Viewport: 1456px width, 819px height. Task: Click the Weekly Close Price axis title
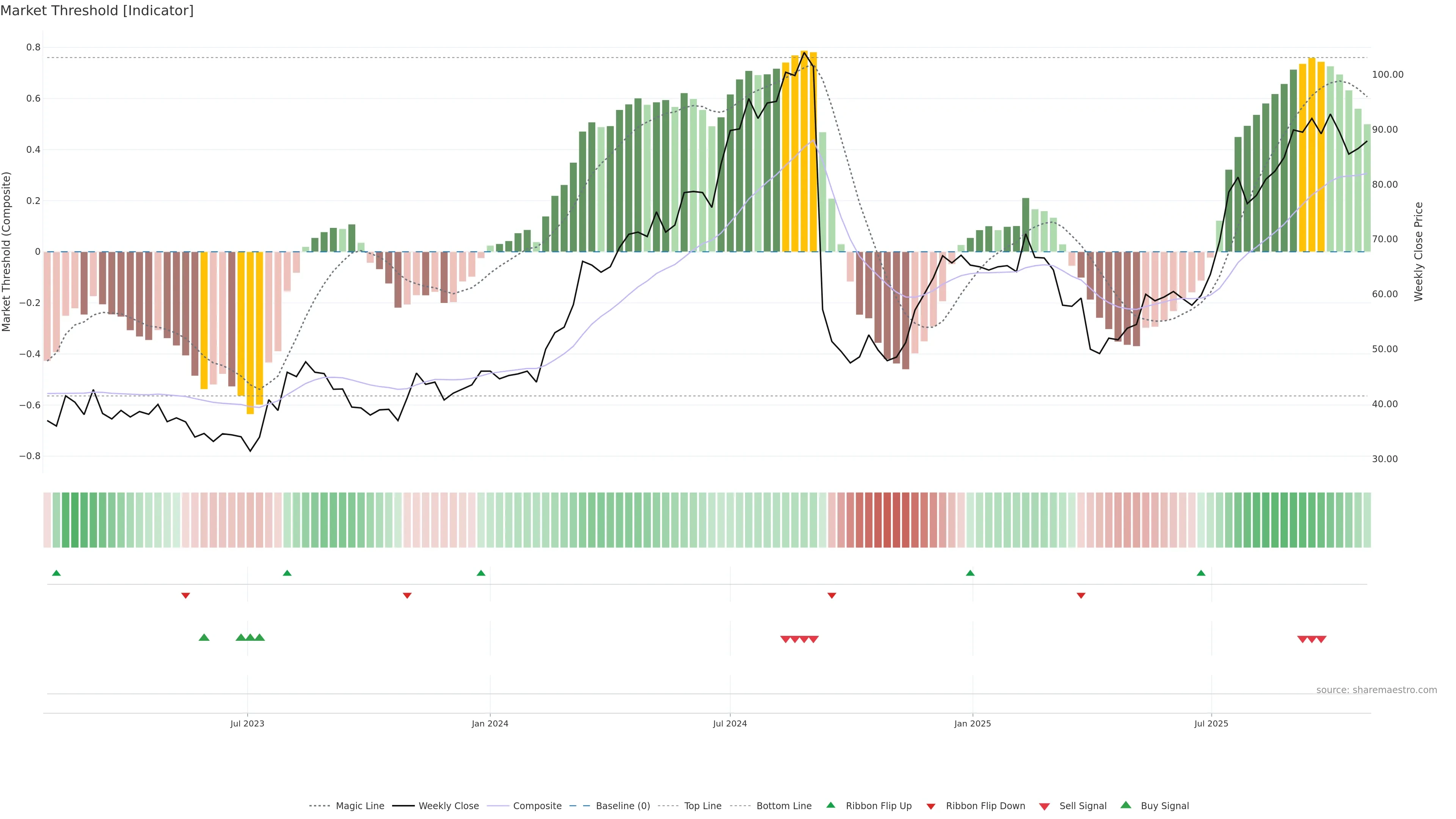[1418, 251]
